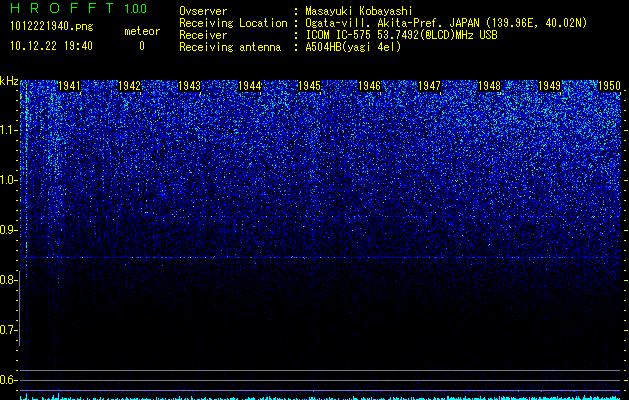Click the 1944 time marker
629x400 pixels.
250,85
